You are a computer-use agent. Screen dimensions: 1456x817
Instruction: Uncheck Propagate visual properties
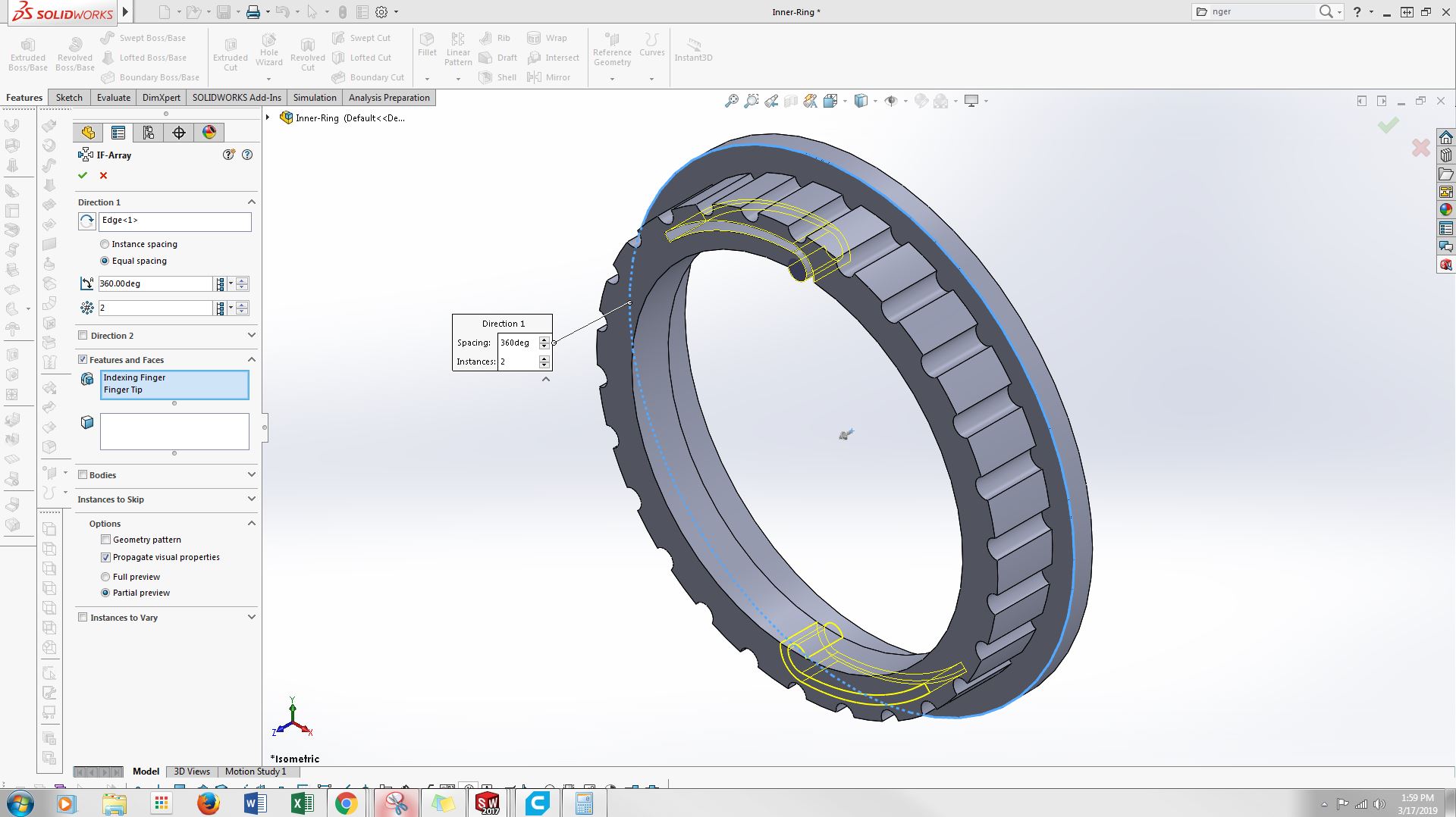point(106,557)
